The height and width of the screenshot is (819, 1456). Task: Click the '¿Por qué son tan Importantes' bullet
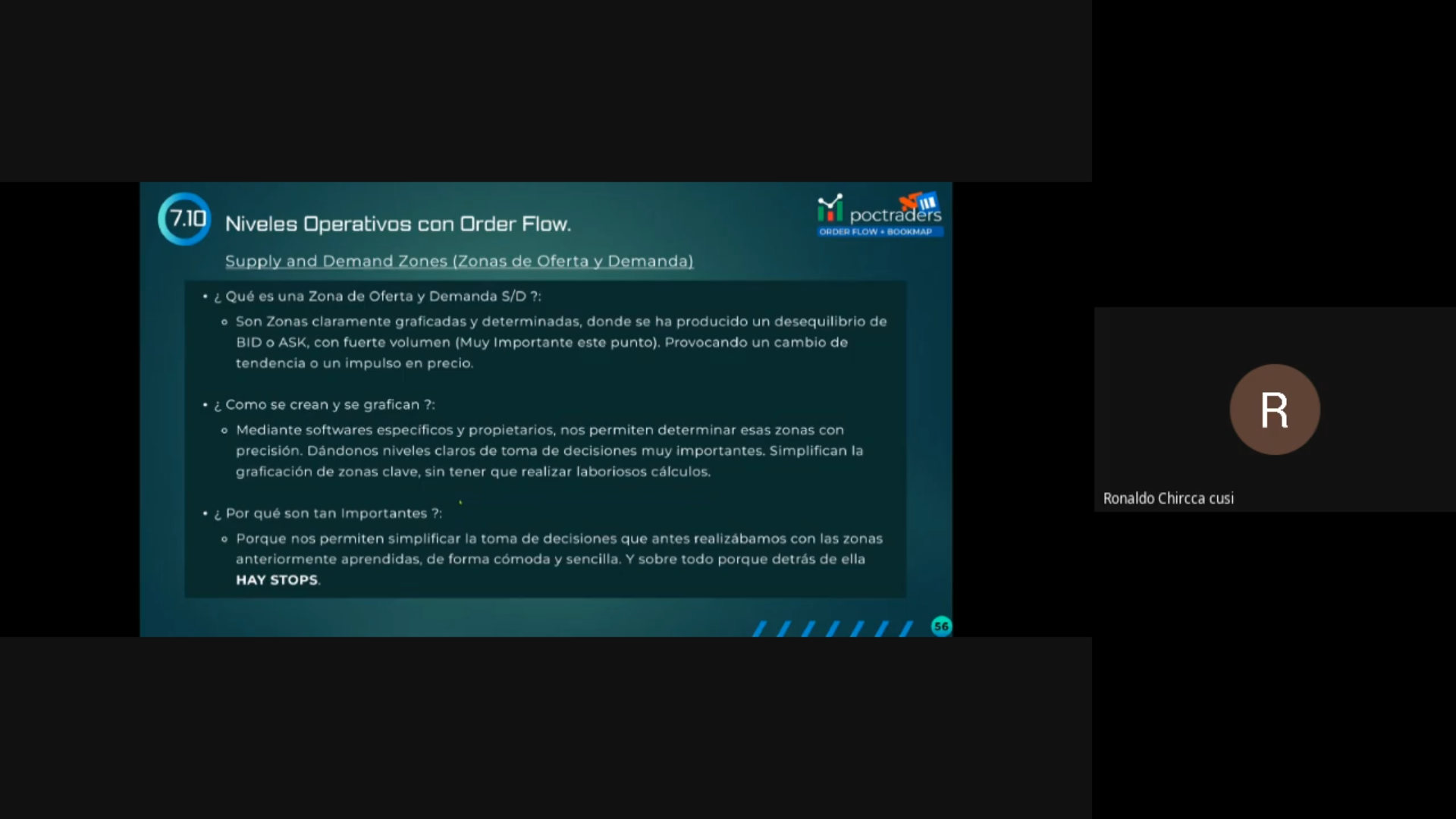[328, 513]
